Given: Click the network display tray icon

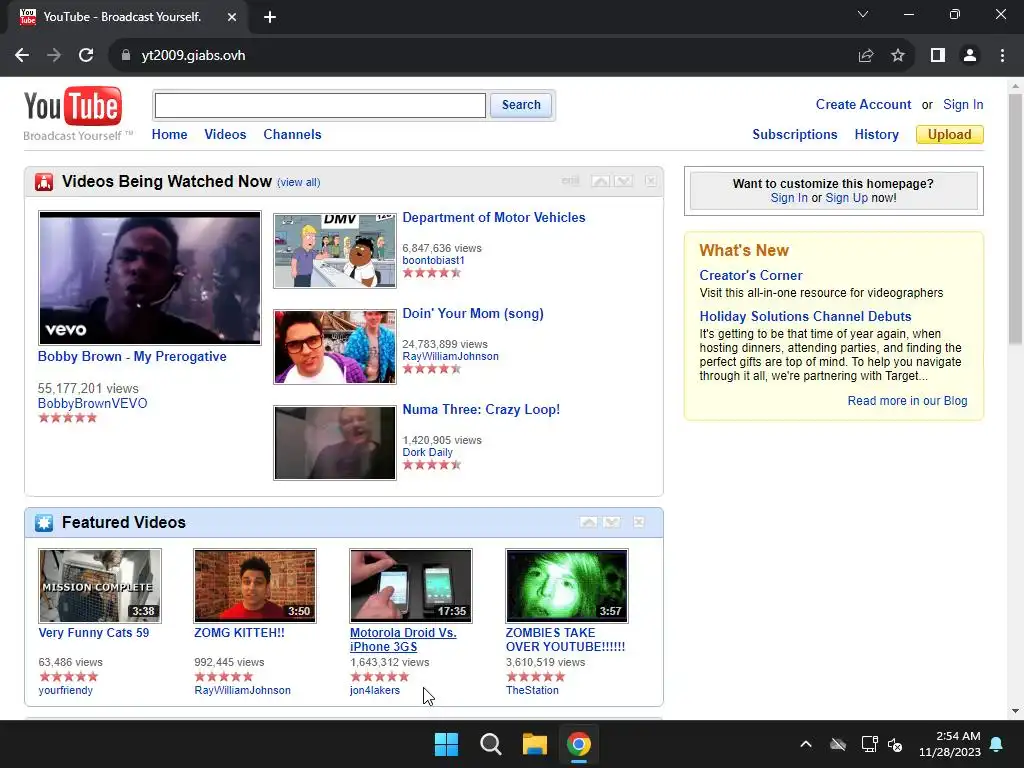Looking at the screenshot, I should tap(869, 744).
